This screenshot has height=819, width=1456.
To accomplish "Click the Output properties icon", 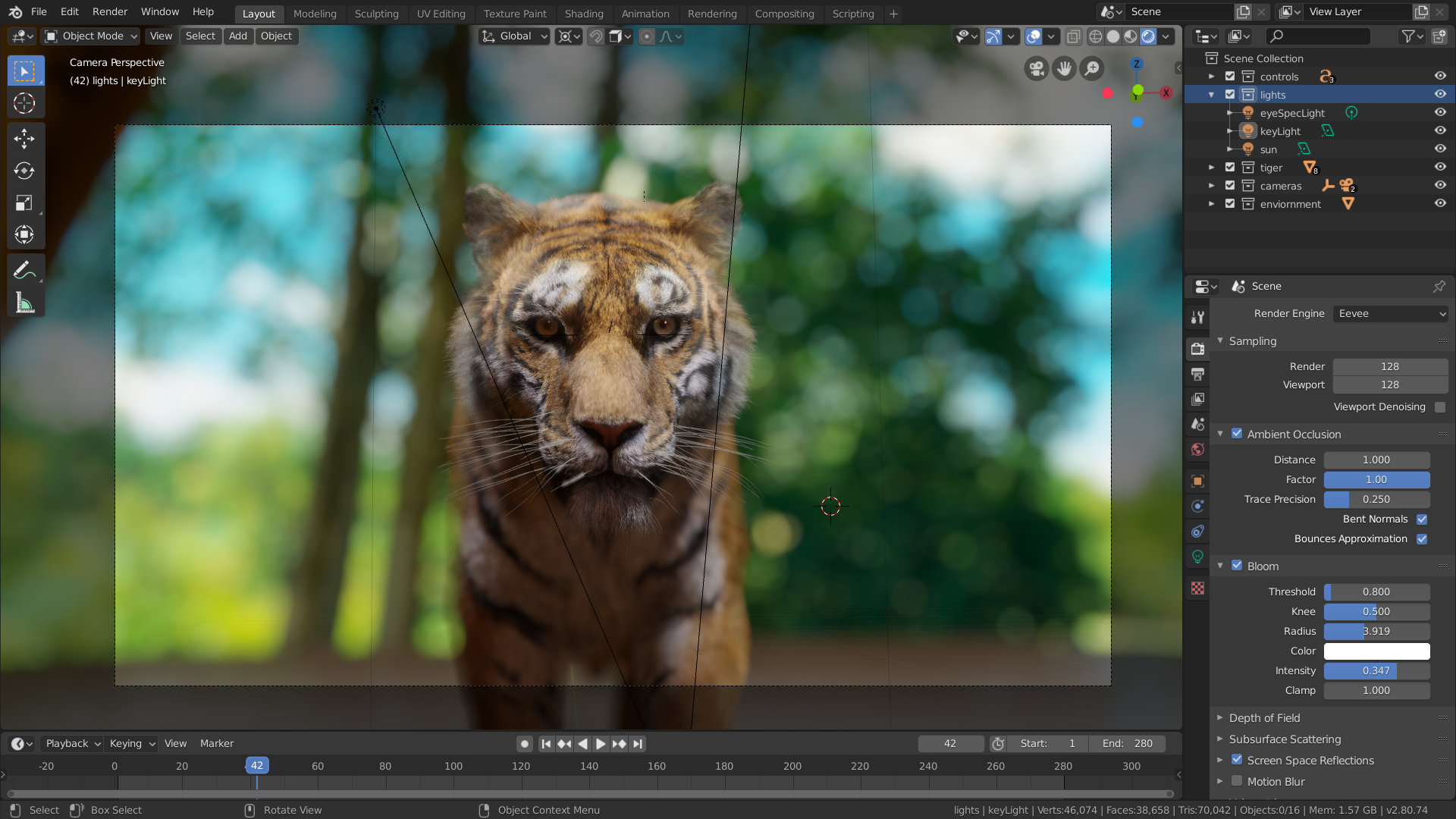I will pyautogui.click(x=1198, y=374).
